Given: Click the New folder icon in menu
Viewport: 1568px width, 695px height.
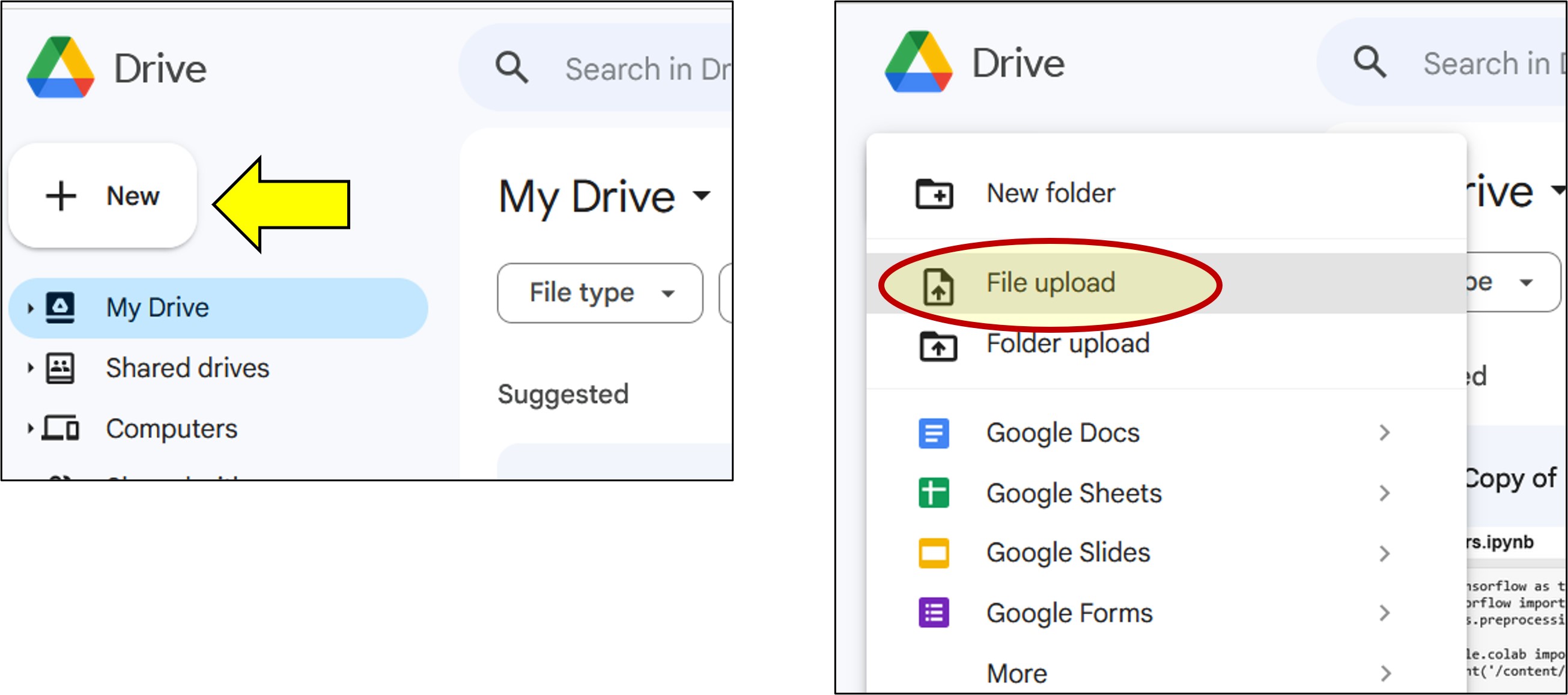Looking at the screenshot, I should pos(934,194).
